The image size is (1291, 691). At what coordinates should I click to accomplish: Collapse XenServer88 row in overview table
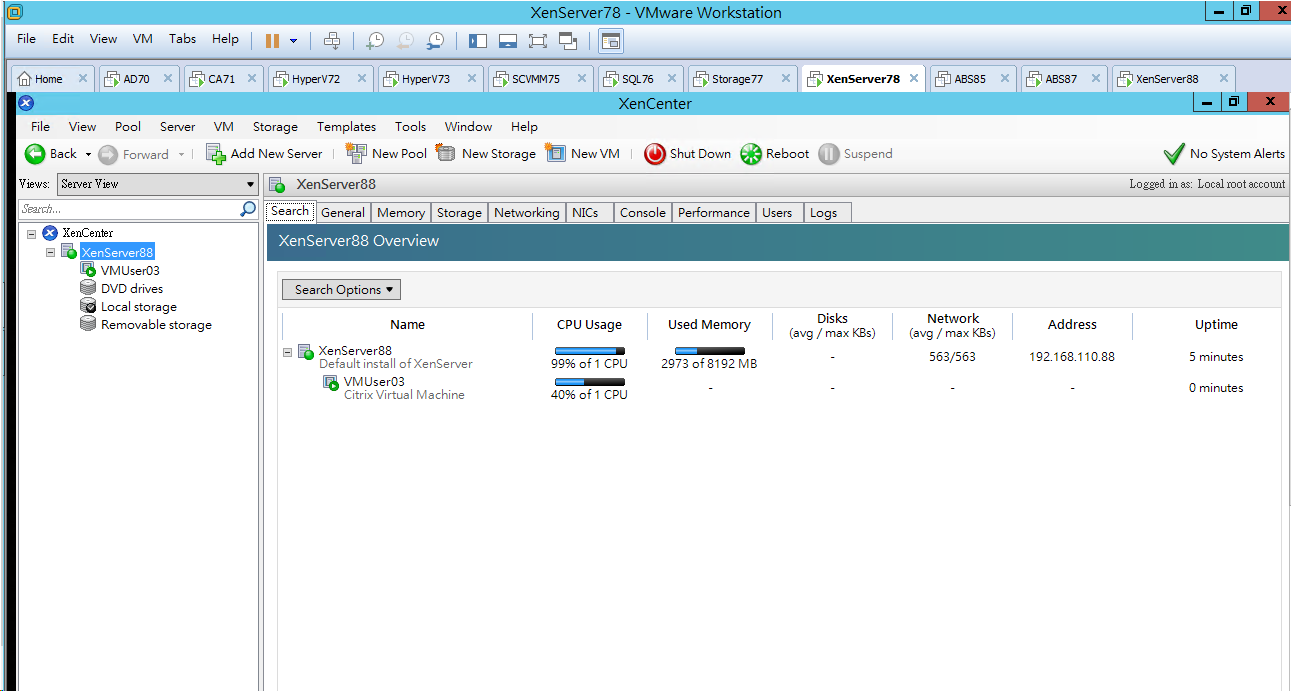[288, 352]
